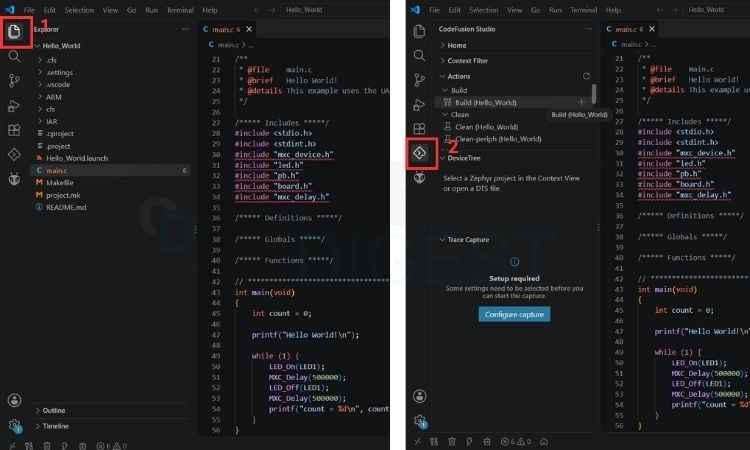
Task: Open README.md in left Explorer
Action: tap(66, 207)
